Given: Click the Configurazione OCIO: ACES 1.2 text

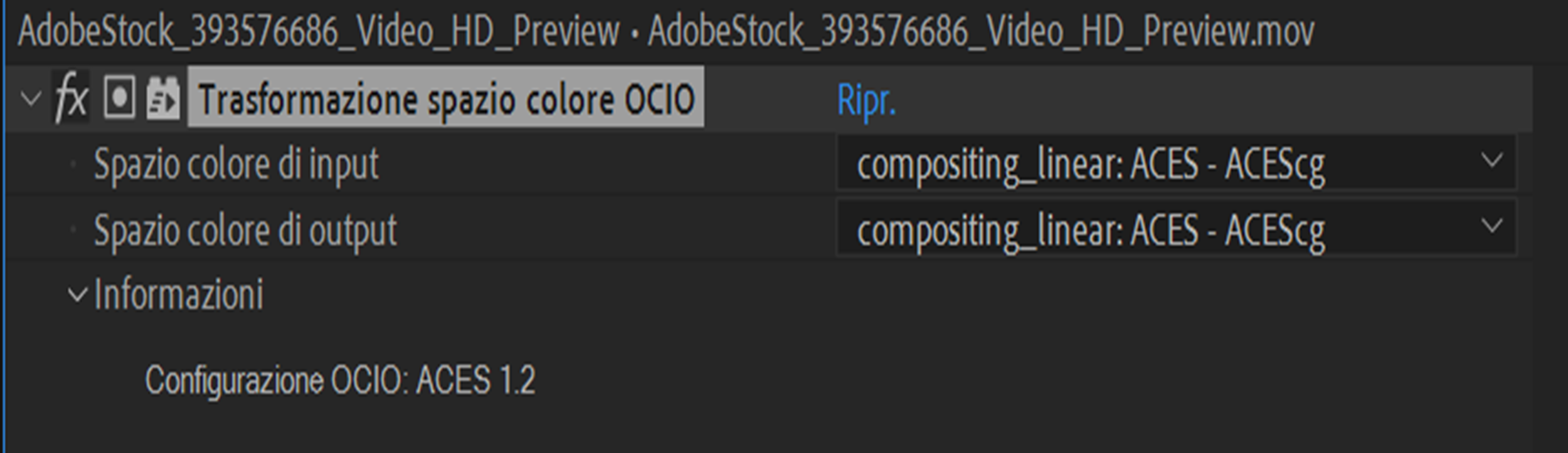Looking at the screenshot, I should click(340, 380).
